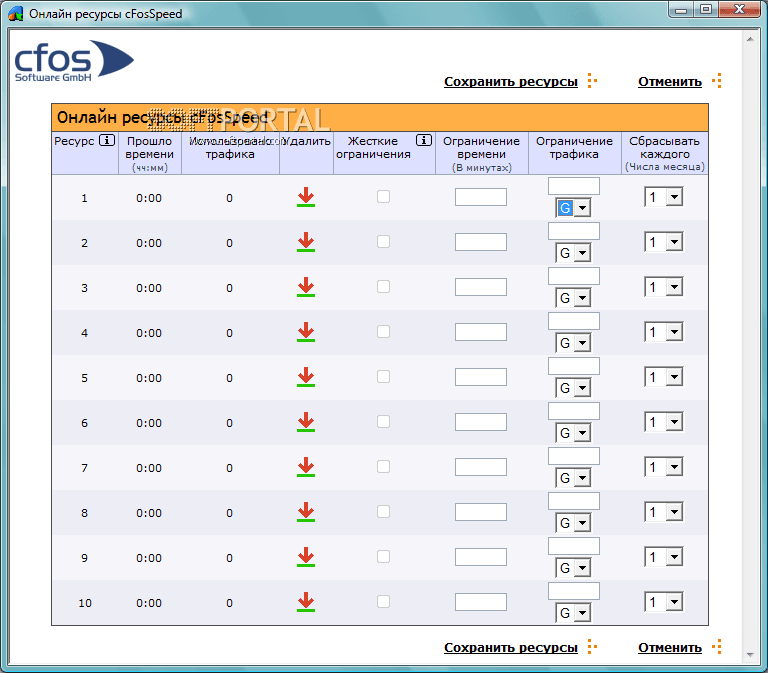Image resolution: width=768 pixels, height=673 pixels.
Task: Click the delete arrow for resource 8
Action: (306, 512)
